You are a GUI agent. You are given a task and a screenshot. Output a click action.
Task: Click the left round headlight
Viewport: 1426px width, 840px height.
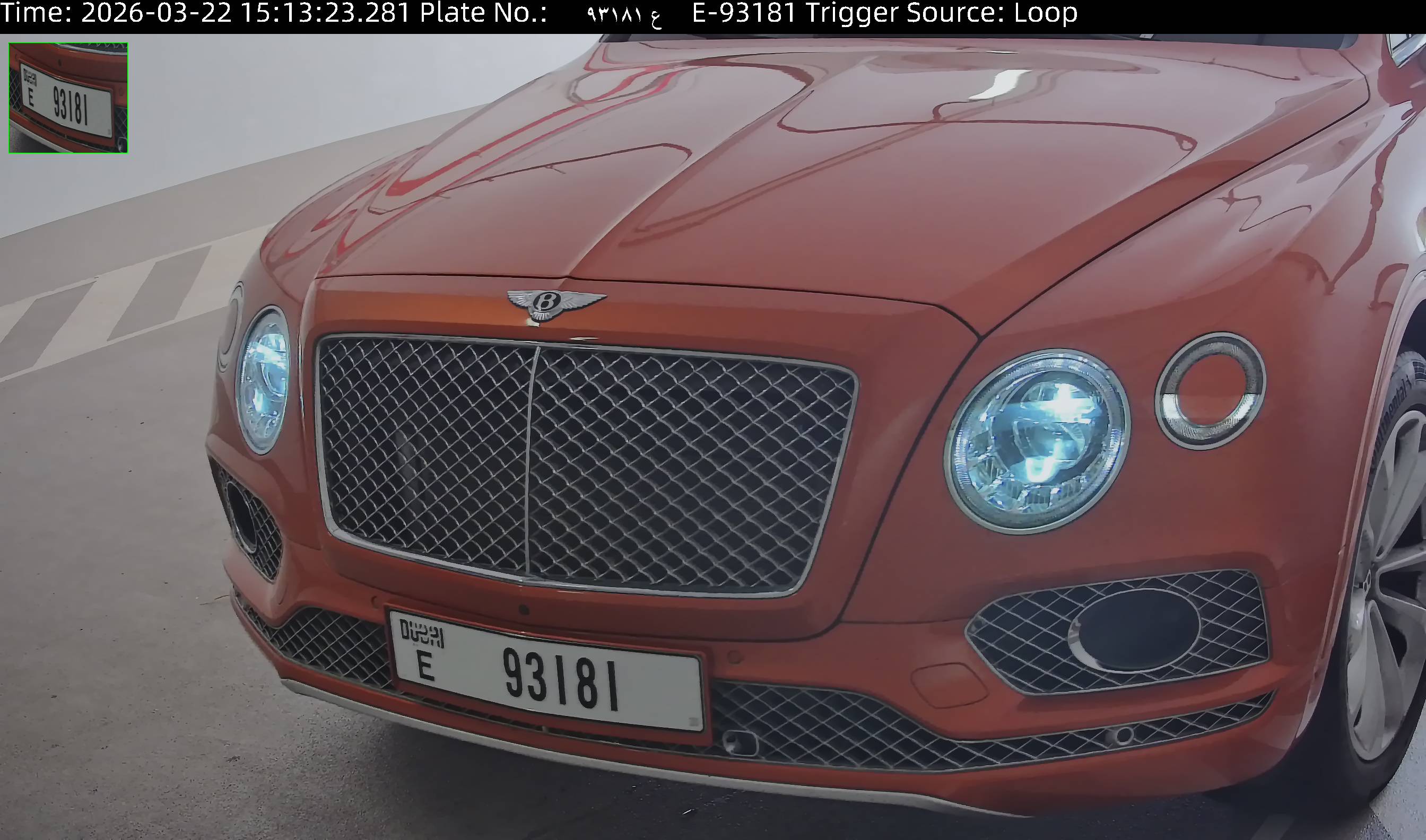(263, 379)
